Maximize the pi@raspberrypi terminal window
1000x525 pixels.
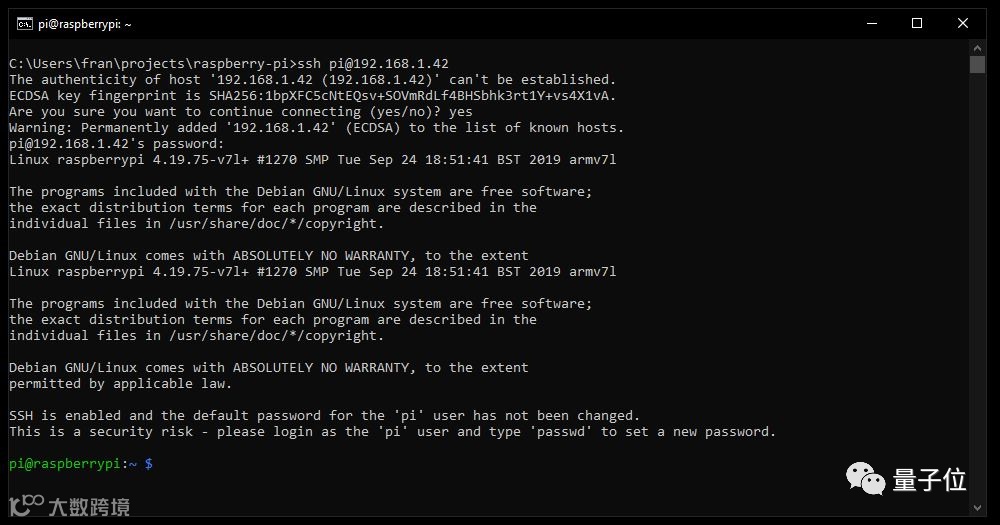pyautogui.click(x=917, y=24)
